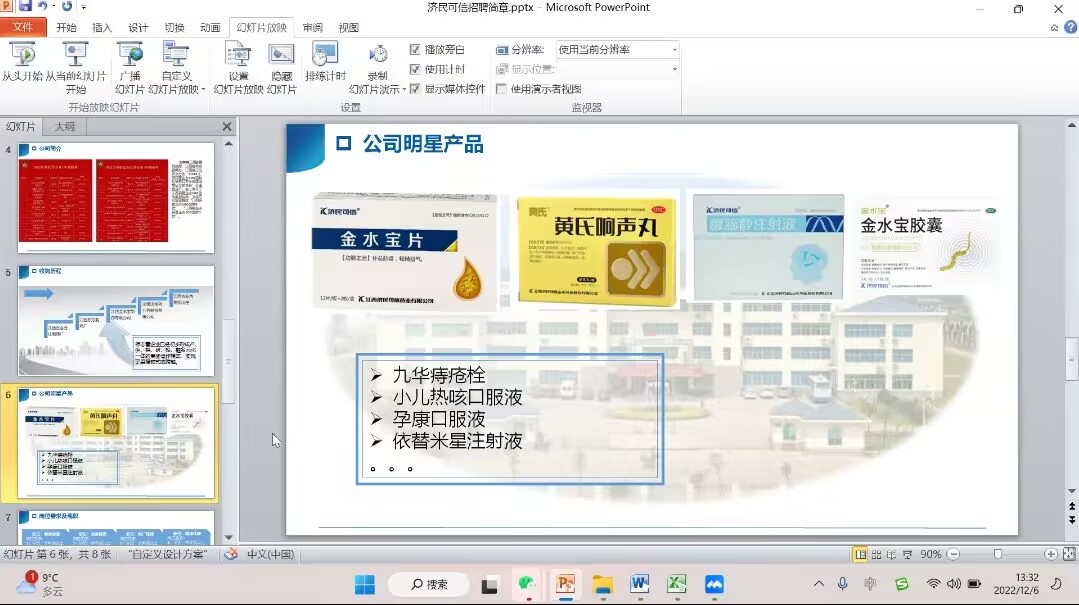
Task: Toggle the Use Timings (使用计时) checkbox
Action: click(x=415, y=69)
